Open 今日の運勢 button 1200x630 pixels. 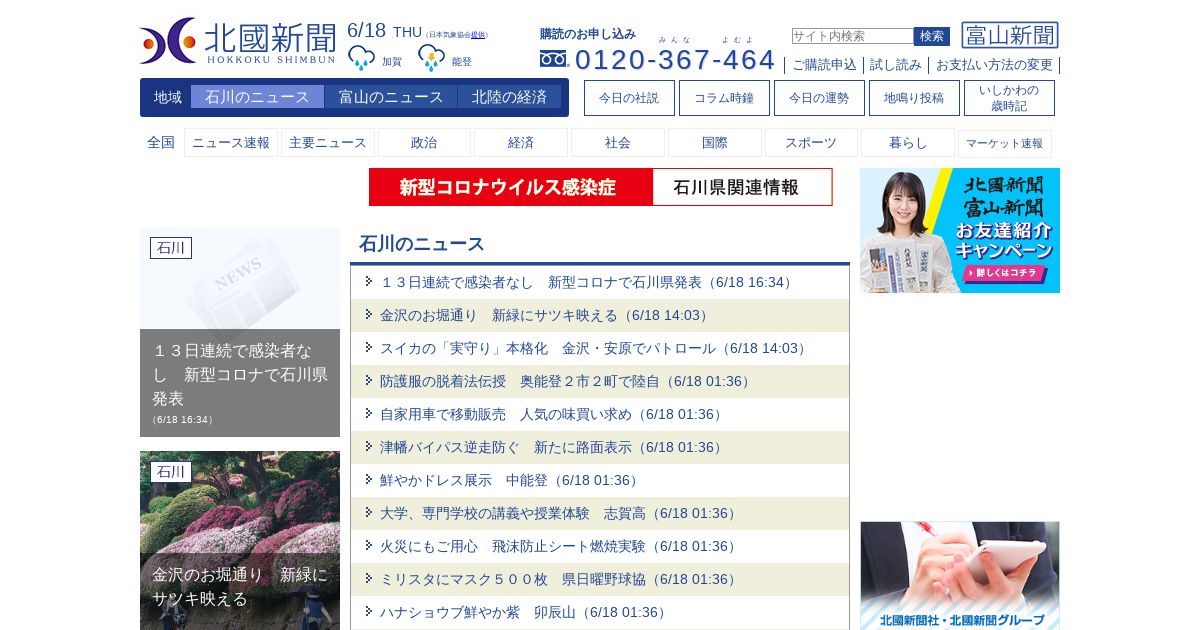(819, 98)
